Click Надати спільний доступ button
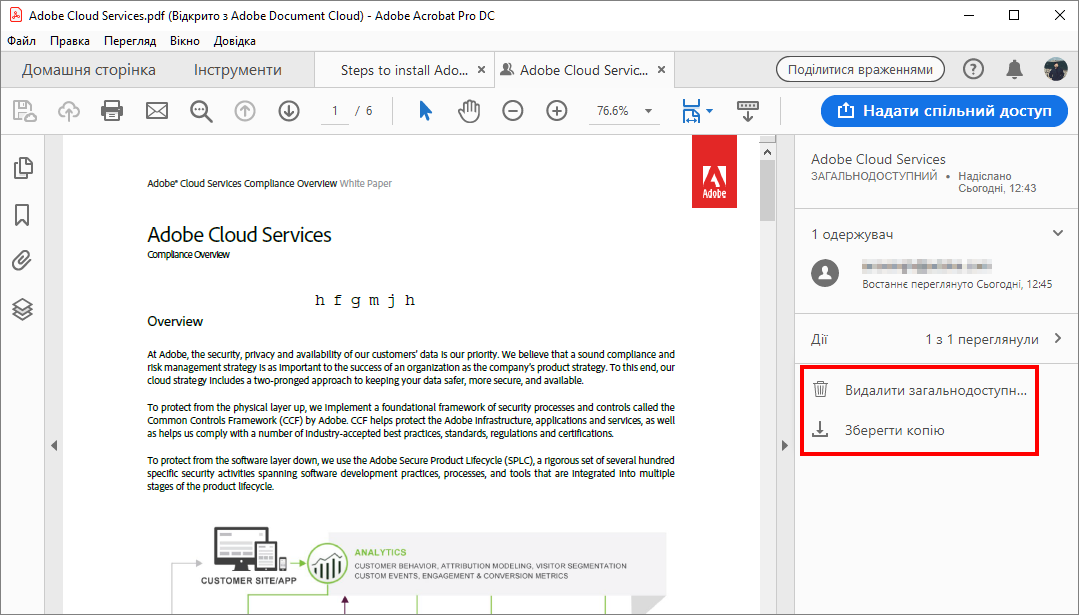 tap(944, 111)
